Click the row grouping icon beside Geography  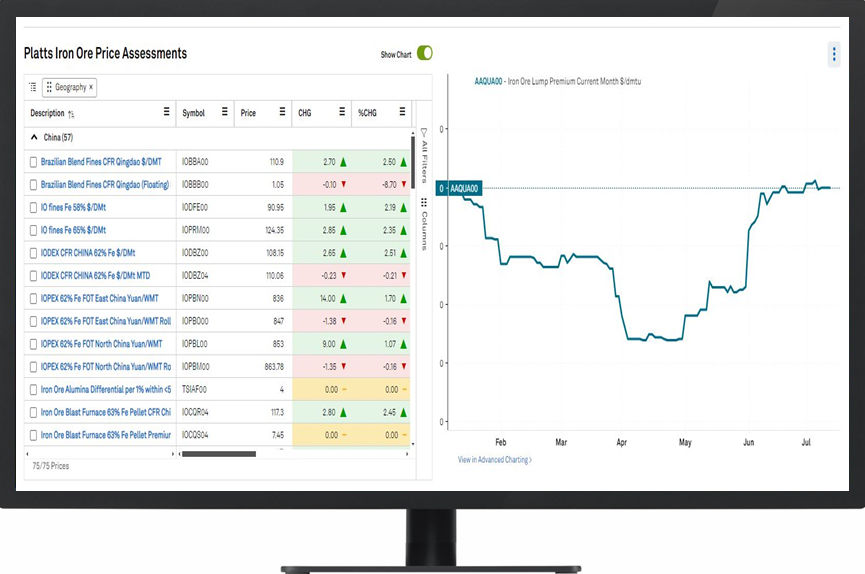pyautogui.click(x=32, y=87)
